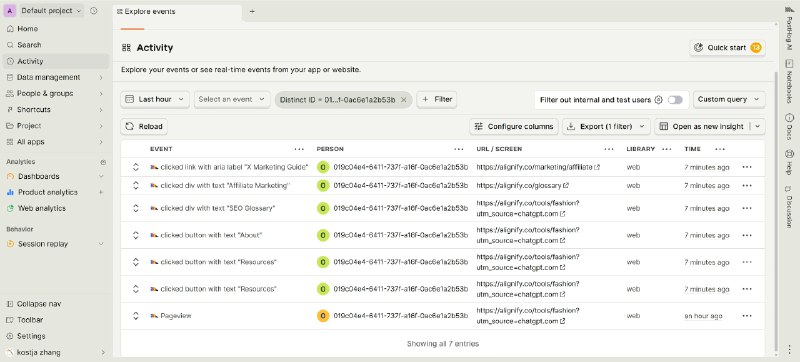The image size is (800, 362).
Task: Click the Filter button
Action: click(x=437, y=99)
